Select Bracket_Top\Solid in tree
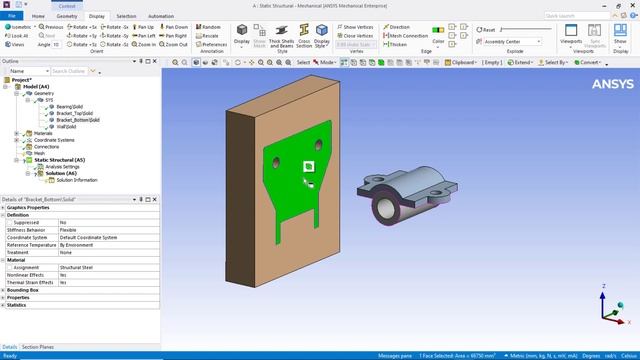The height and width of the screenshot is (360, 640). click(74, 113)
